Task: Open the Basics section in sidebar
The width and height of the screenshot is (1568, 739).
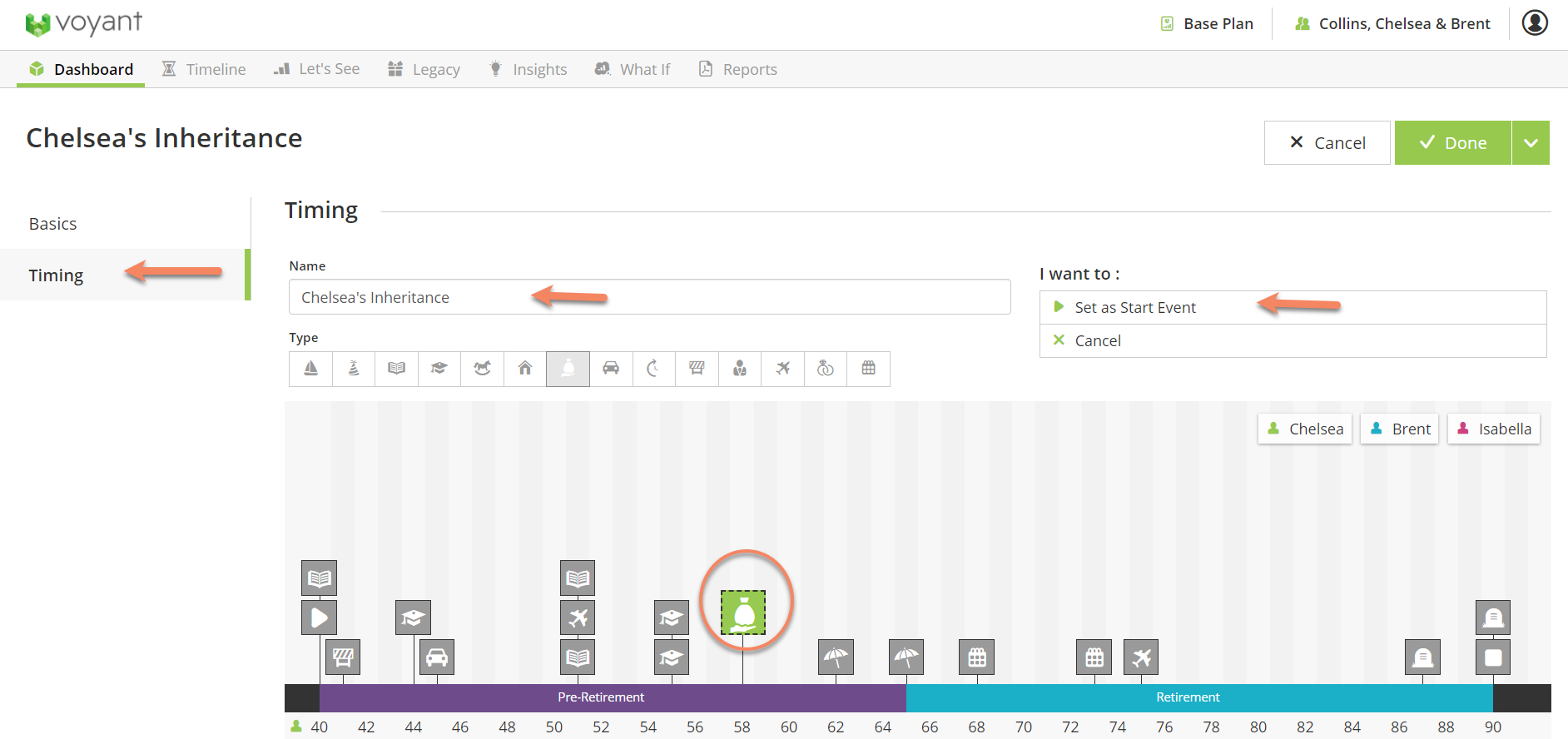Action: pyautogui.click(x=53, y=224)
